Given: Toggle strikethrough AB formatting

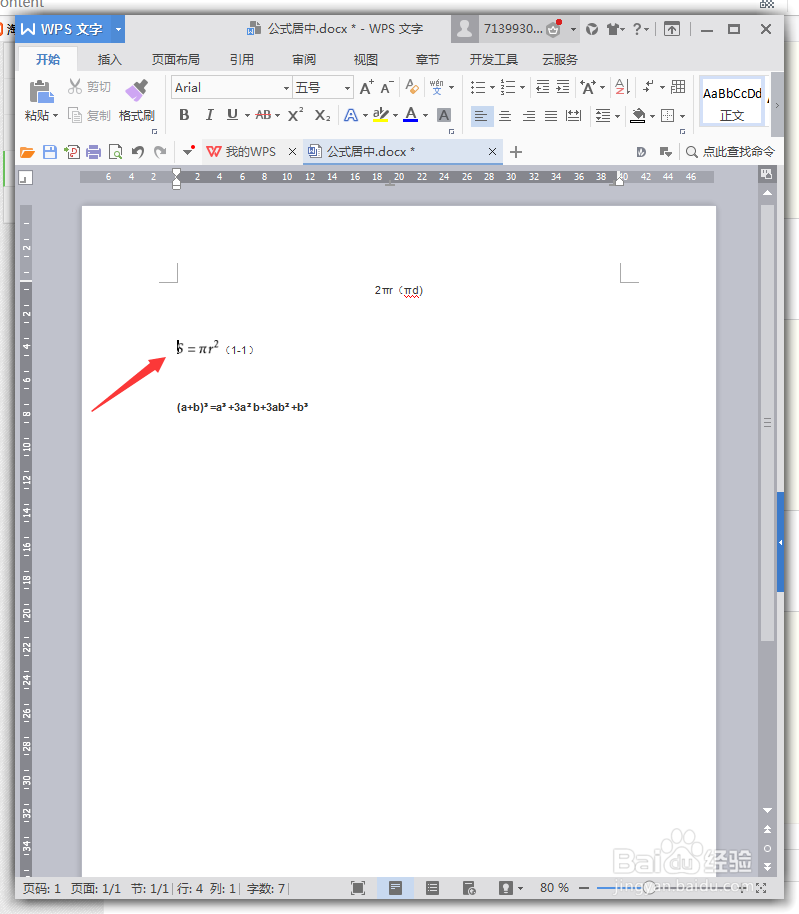Looking at the screenshot, I should (263, 115).
